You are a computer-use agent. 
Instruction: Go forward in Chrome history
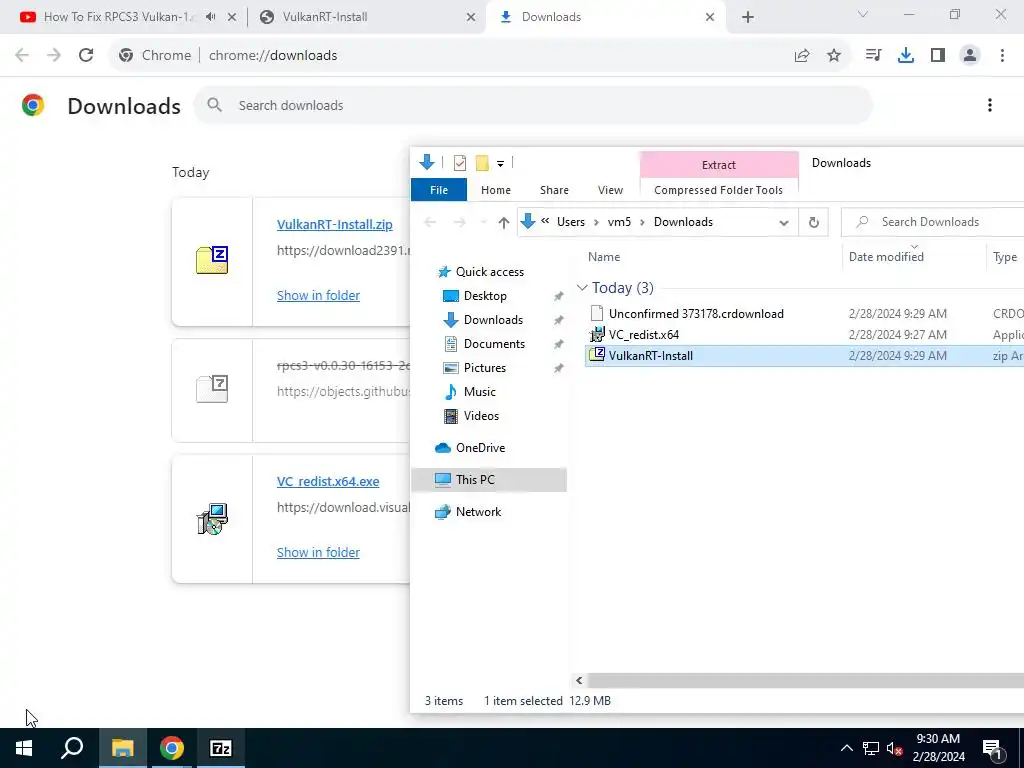click(54, 56)
